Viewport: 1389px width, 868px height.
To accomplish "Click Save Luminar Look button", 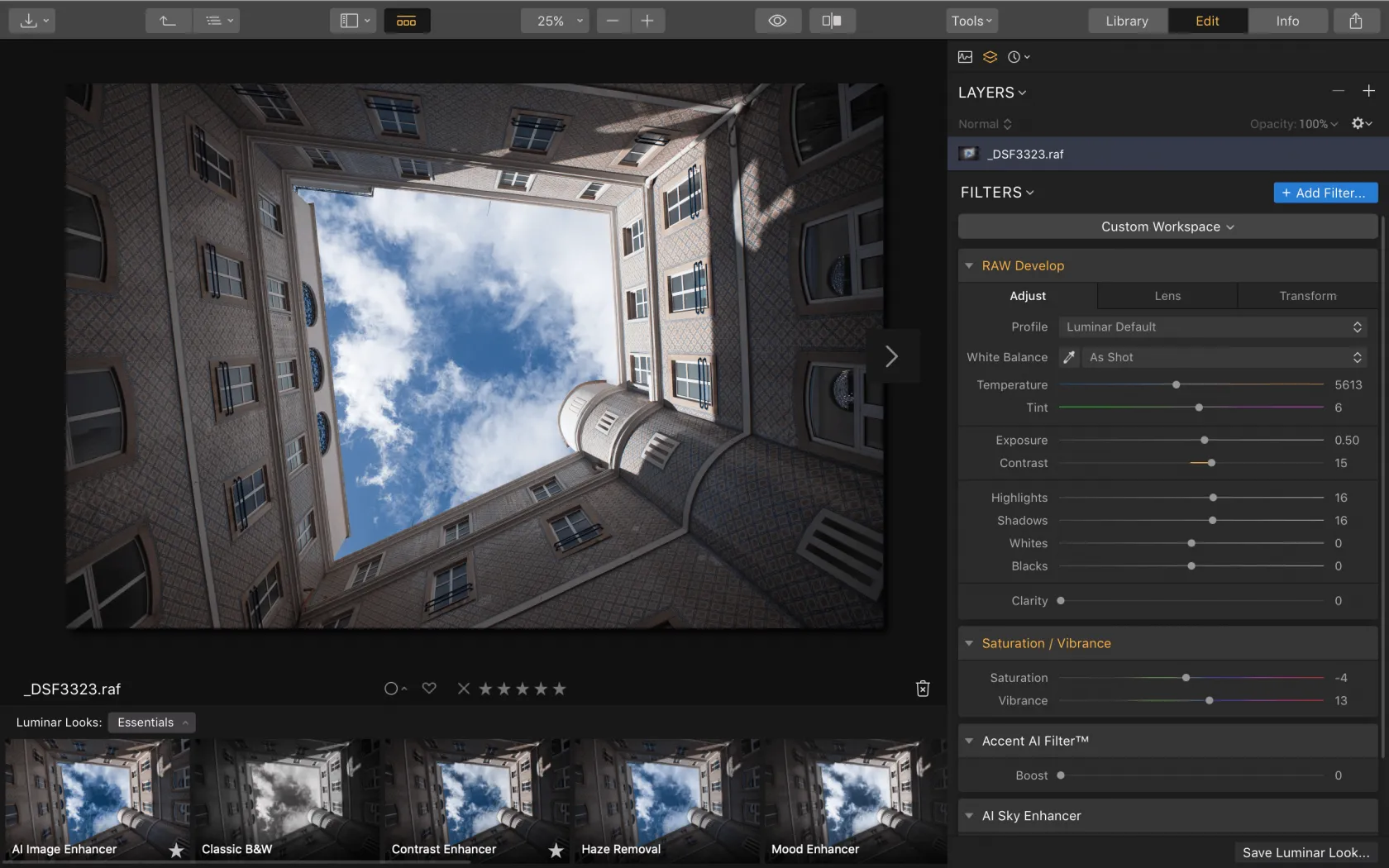I will click(1305, 852).
